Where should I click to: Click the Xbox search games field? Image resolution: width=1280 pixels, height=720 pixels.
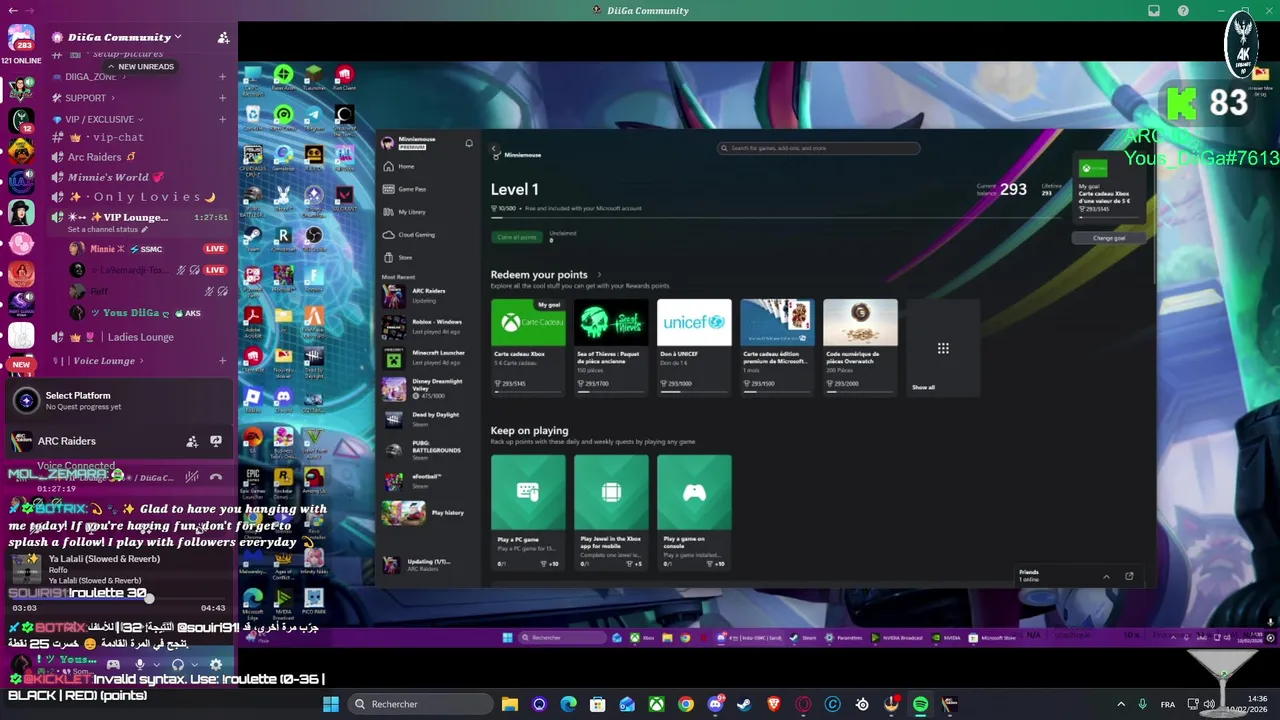818,148
